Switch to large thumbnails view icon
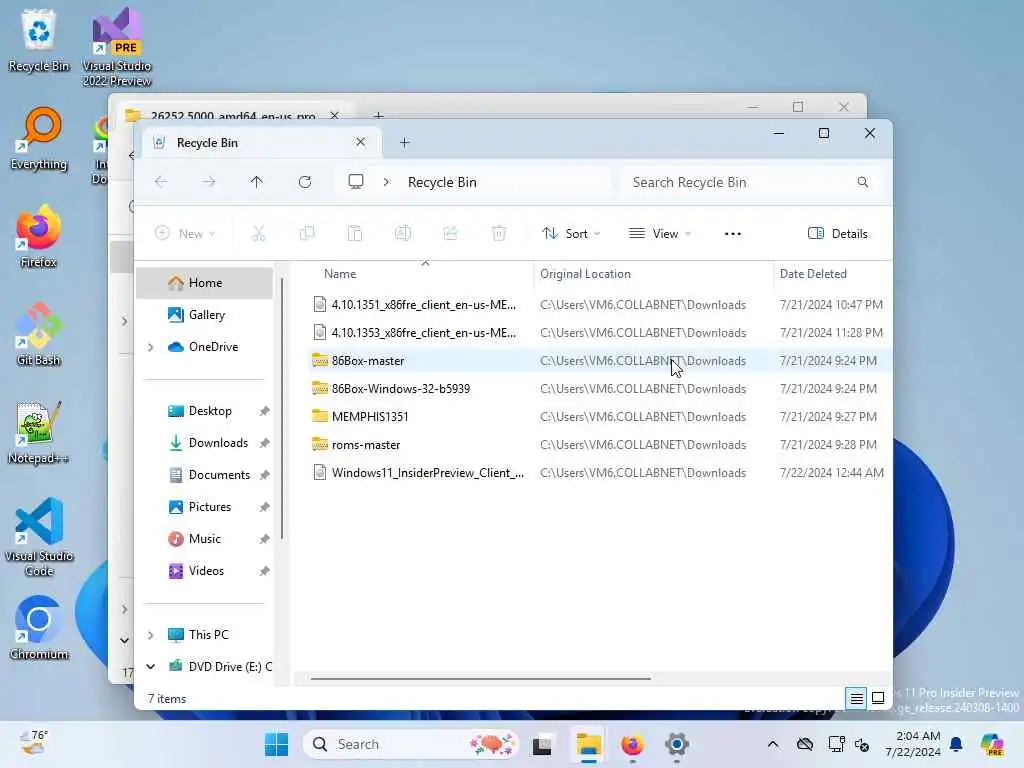This screenshot has width=1024, height=768. point(878,698)
